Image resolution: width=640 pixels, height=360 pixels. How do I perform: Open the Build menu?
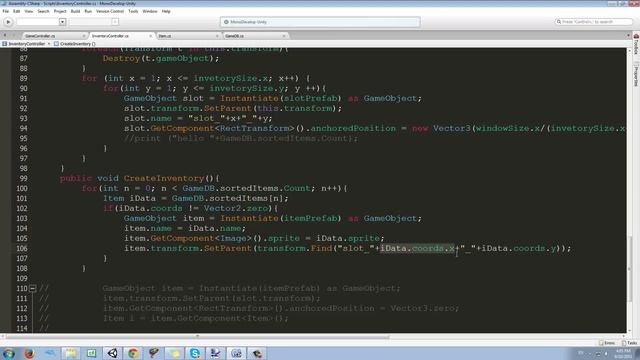[76, 11]
